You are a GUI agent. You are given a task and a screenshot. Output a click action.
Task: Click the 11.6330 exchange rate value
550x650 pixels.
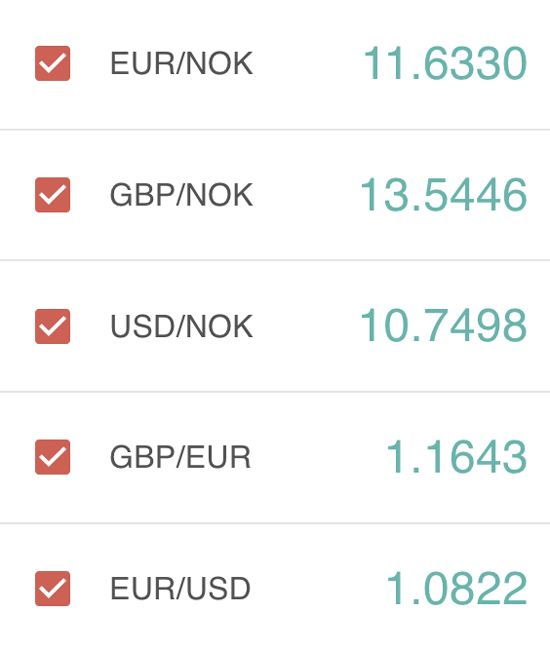(445, 63)
